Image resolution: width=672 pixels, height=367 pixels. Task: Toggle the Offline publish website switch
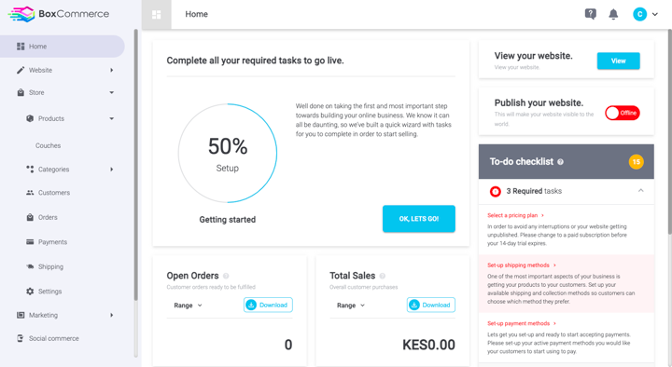pyautogui.click(x=622, y=113)
